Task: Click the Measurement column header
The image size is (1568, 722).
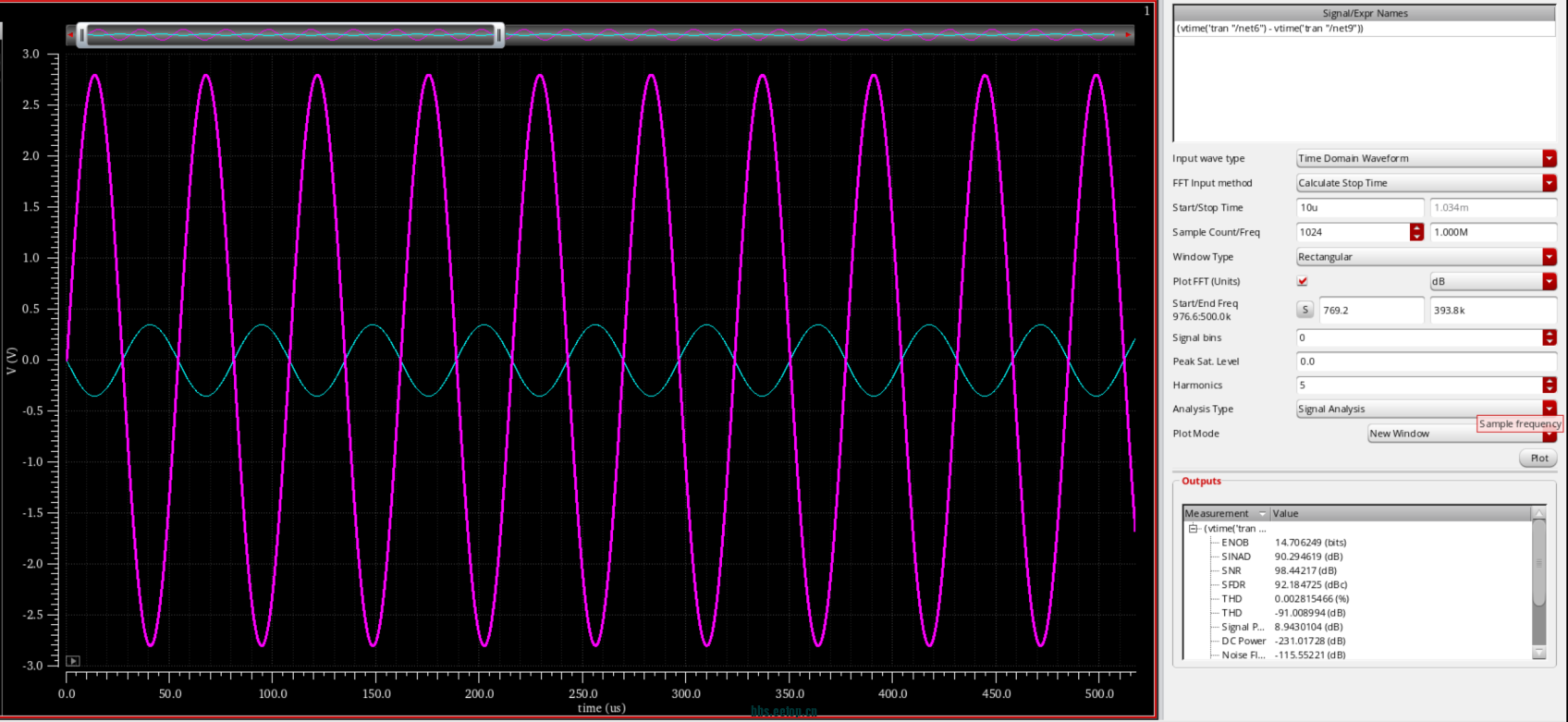Action: 1226,513
